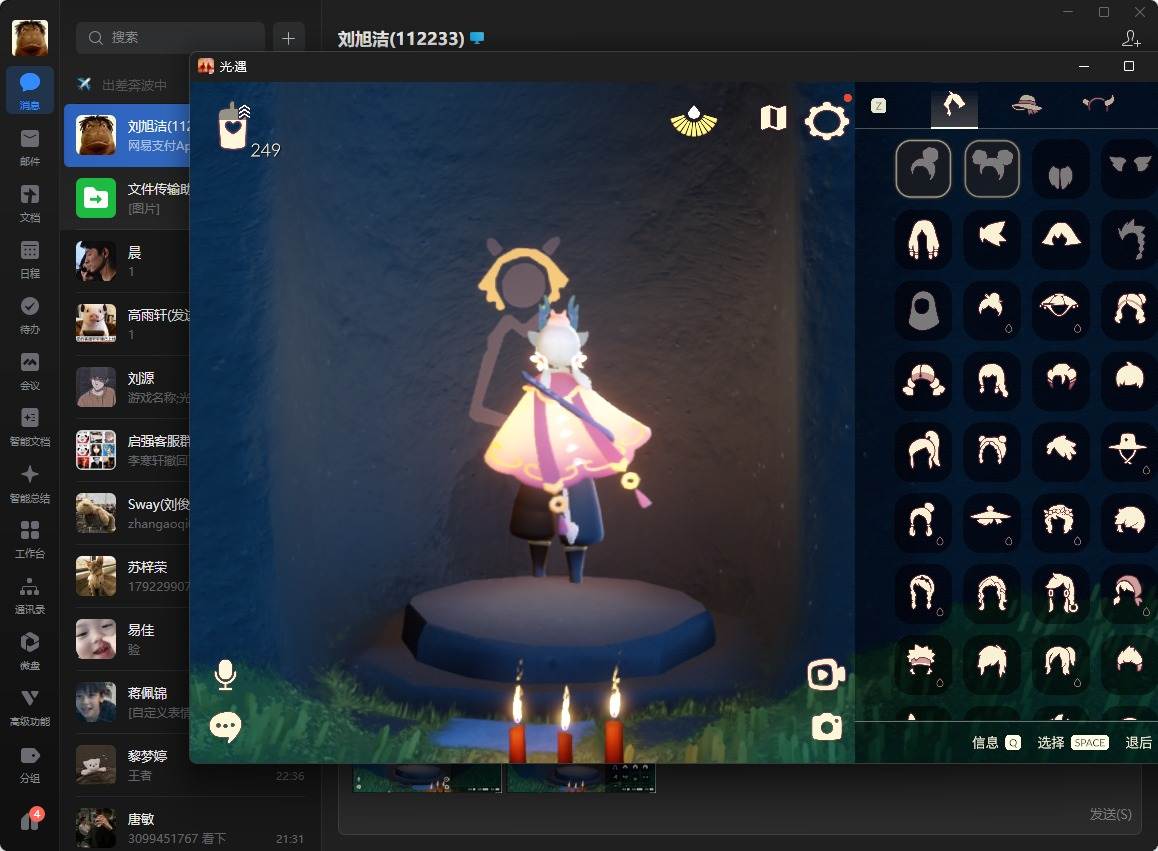Open chat with 刘源

click(127, 386)
